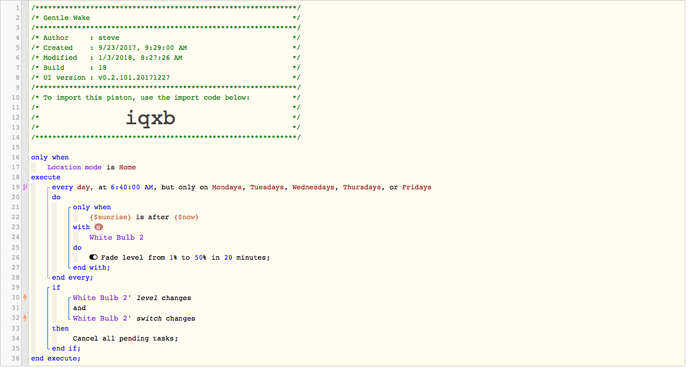Click the "end with;" statement
The width and height of the screenshot is (690, 370).
click(92, 267)
